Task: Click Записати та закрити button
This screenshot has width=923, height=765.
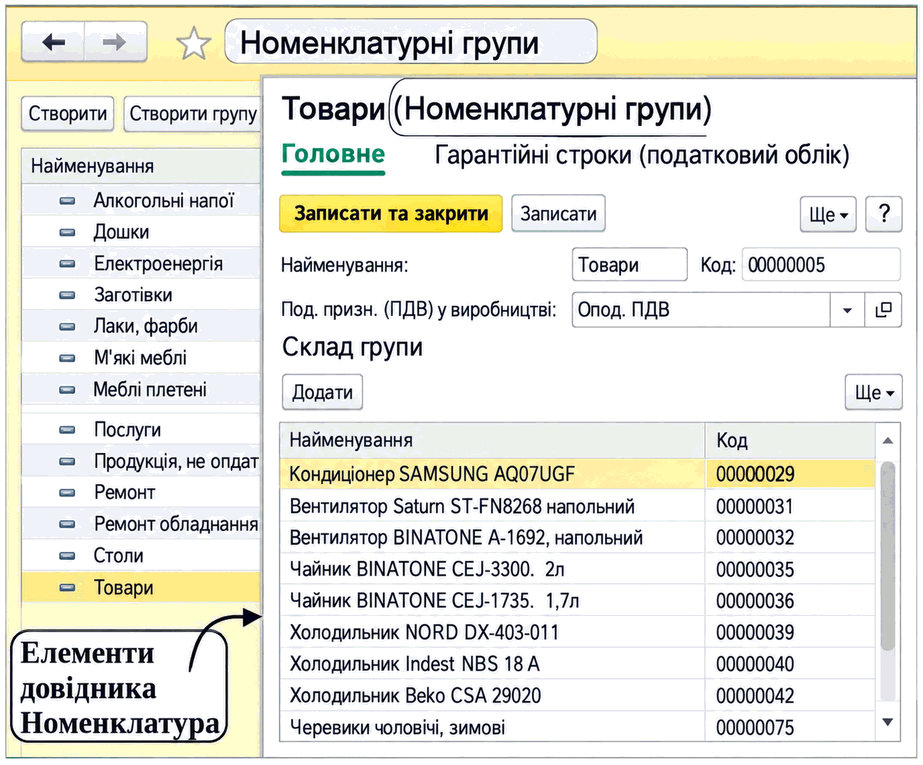Action: click(391, 214)
